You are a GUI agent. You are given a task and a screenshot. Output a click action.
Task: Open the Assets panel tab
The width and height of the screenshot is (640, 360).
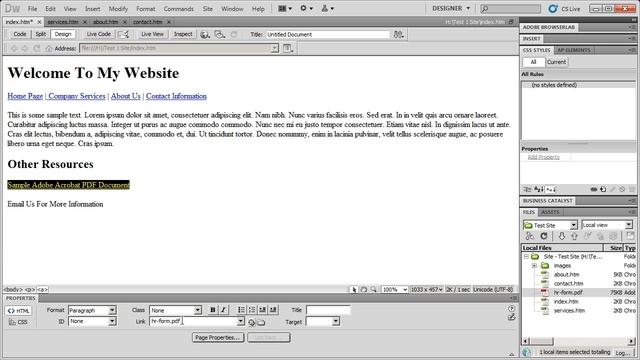[550, 212]
